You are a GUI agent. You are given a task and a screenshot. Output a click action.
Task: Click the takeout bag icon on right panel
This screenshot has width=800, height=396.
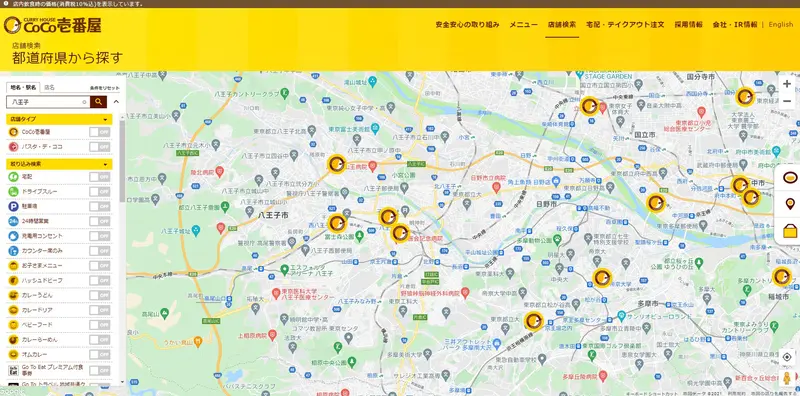pyautogui.click(x=790, y=231)
